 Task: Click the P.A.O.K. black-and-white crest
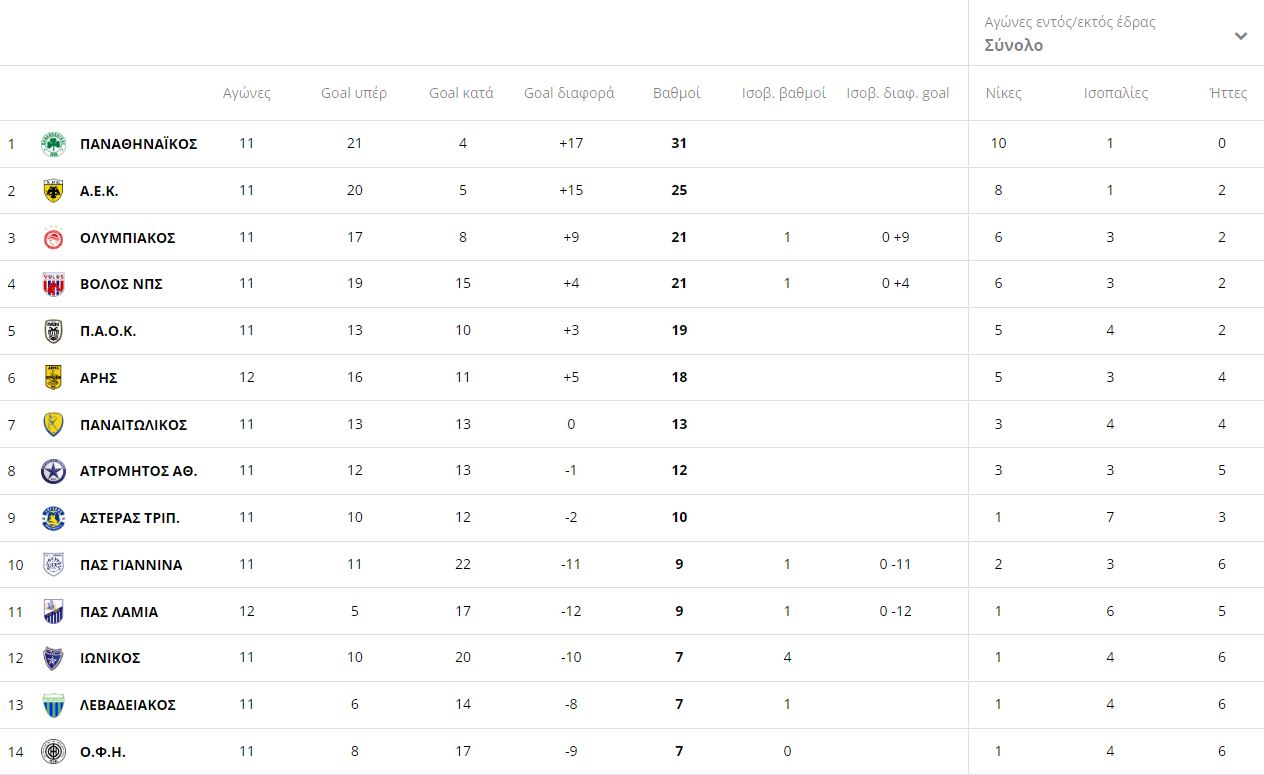[53, 331]
